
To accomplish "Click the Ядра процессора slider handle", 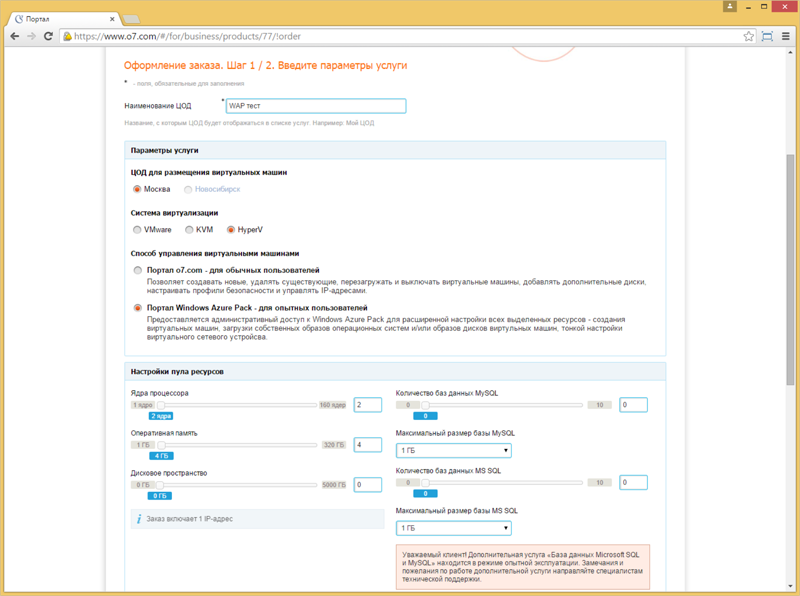I will click(x=161, y=405).
